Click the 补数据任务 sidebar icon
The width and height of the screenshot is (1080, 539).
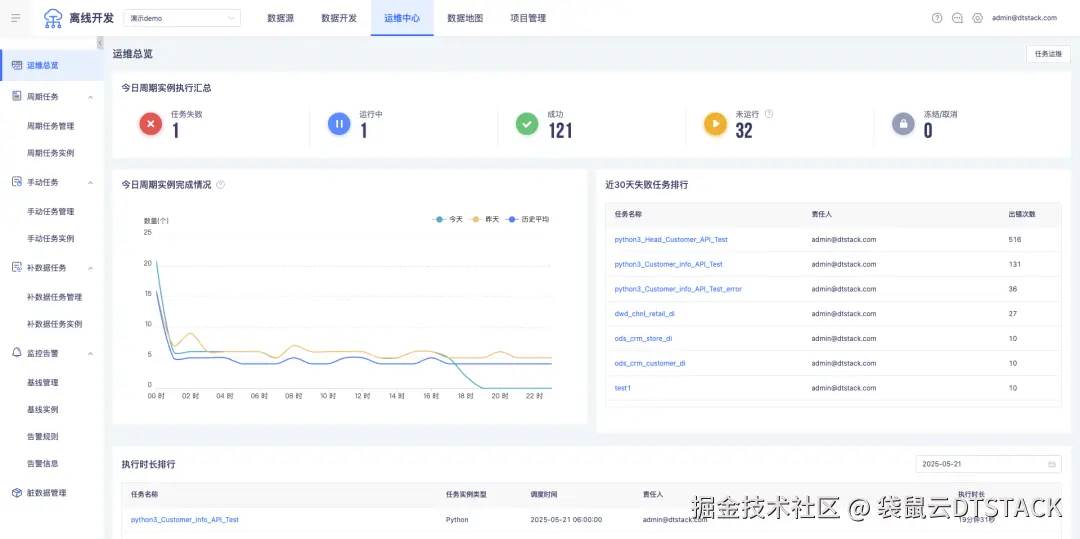[x=17, y=268]
